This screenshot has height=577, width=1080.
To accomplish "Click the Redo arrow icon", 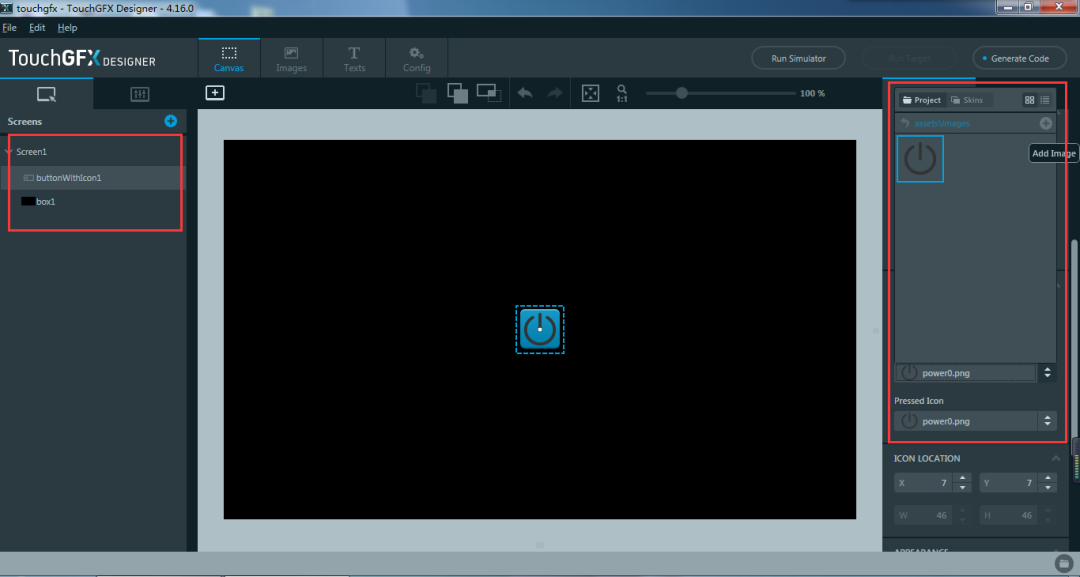I will pyautogui.click(x=556, y=93).
